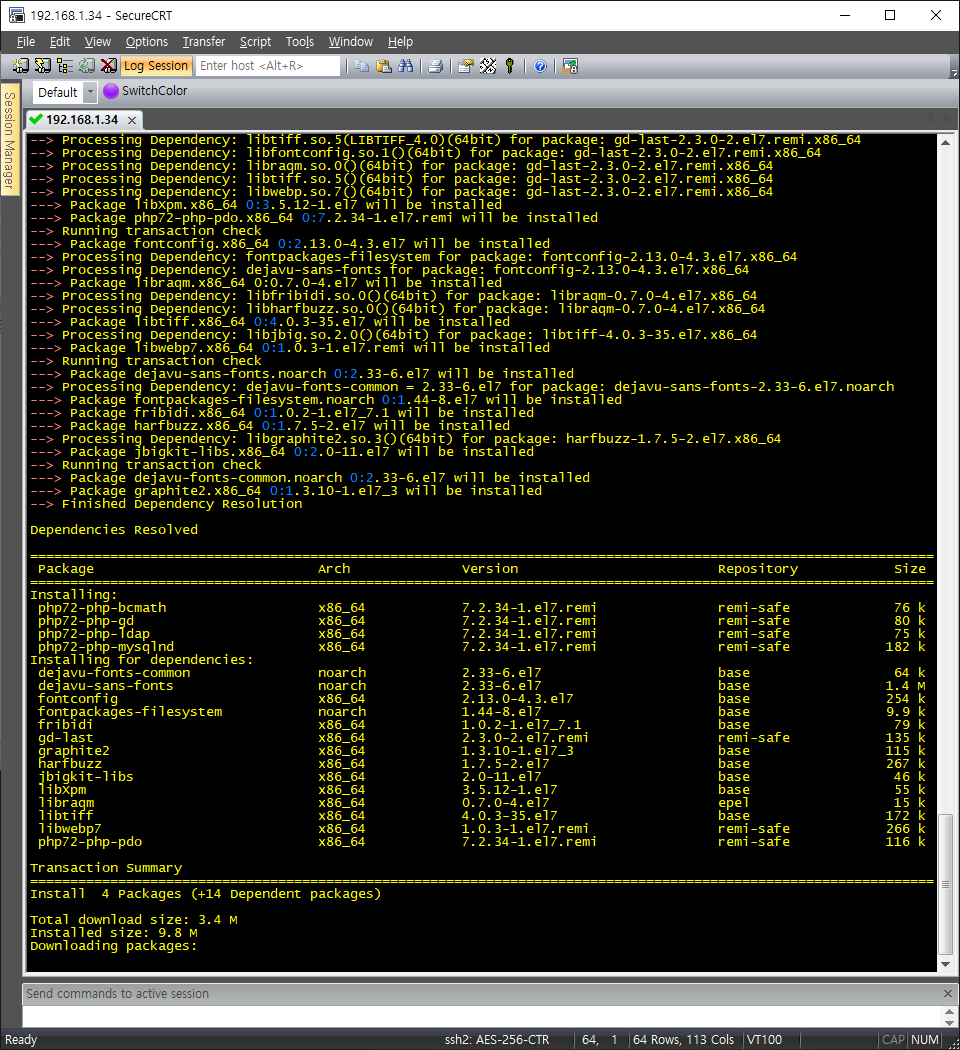Open the File menu
This screenshot has height=1050, width=960.
(x=26, y=42)
